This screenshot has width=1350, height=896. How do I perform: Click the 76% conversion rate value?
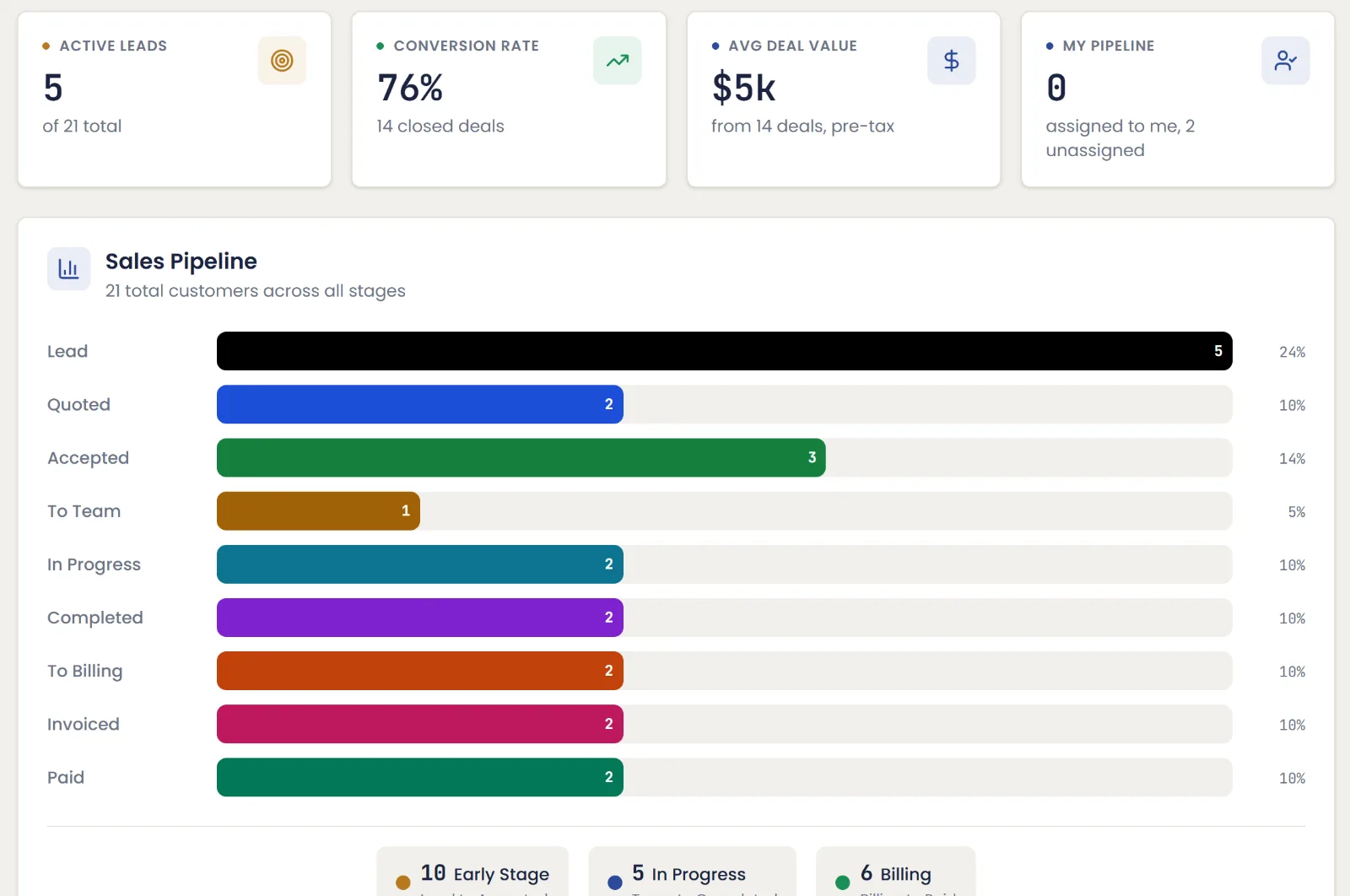[x=410, y=88]
